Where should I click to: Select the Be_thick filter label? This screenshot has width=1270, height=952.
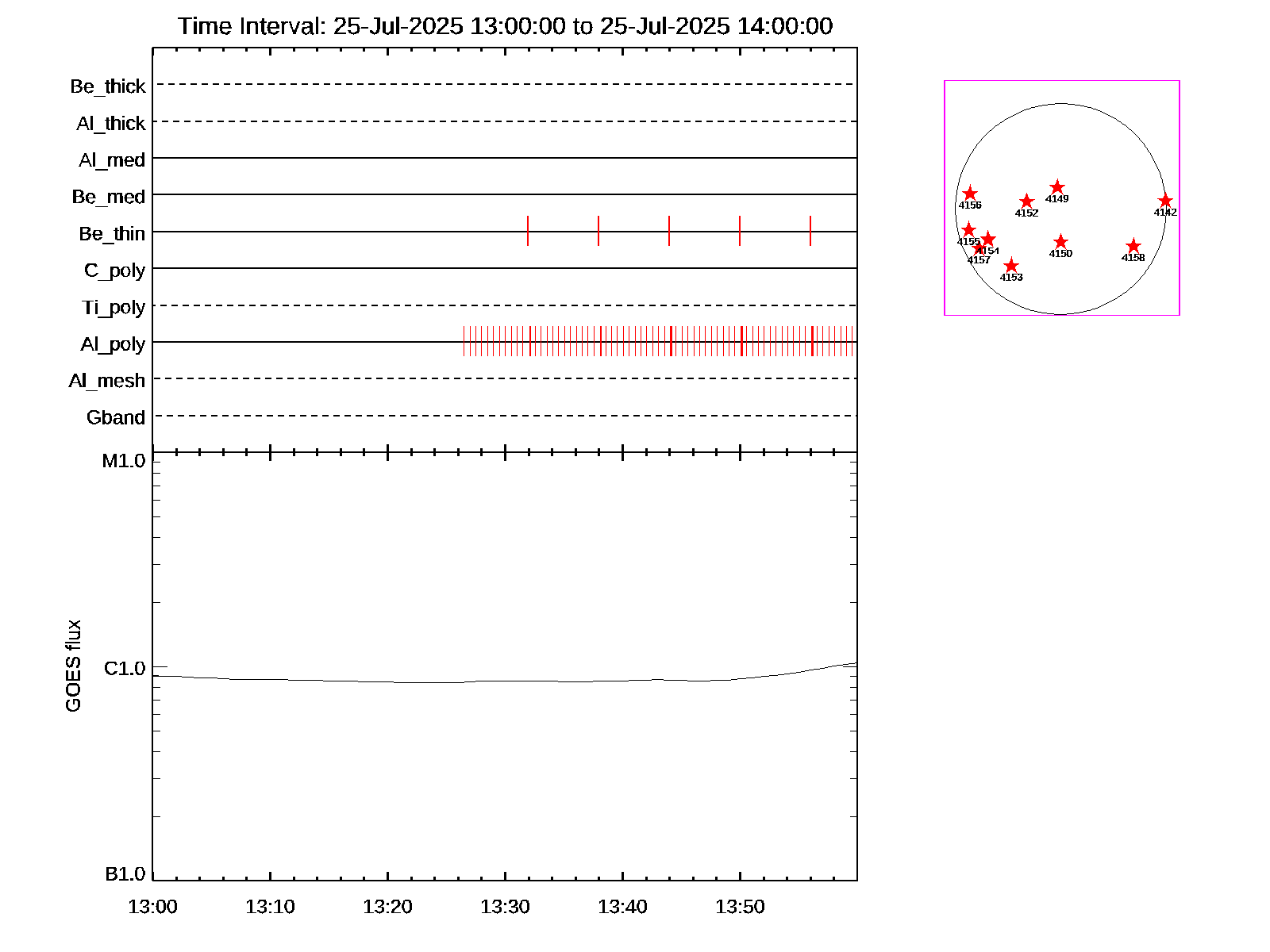coord(108,86)
